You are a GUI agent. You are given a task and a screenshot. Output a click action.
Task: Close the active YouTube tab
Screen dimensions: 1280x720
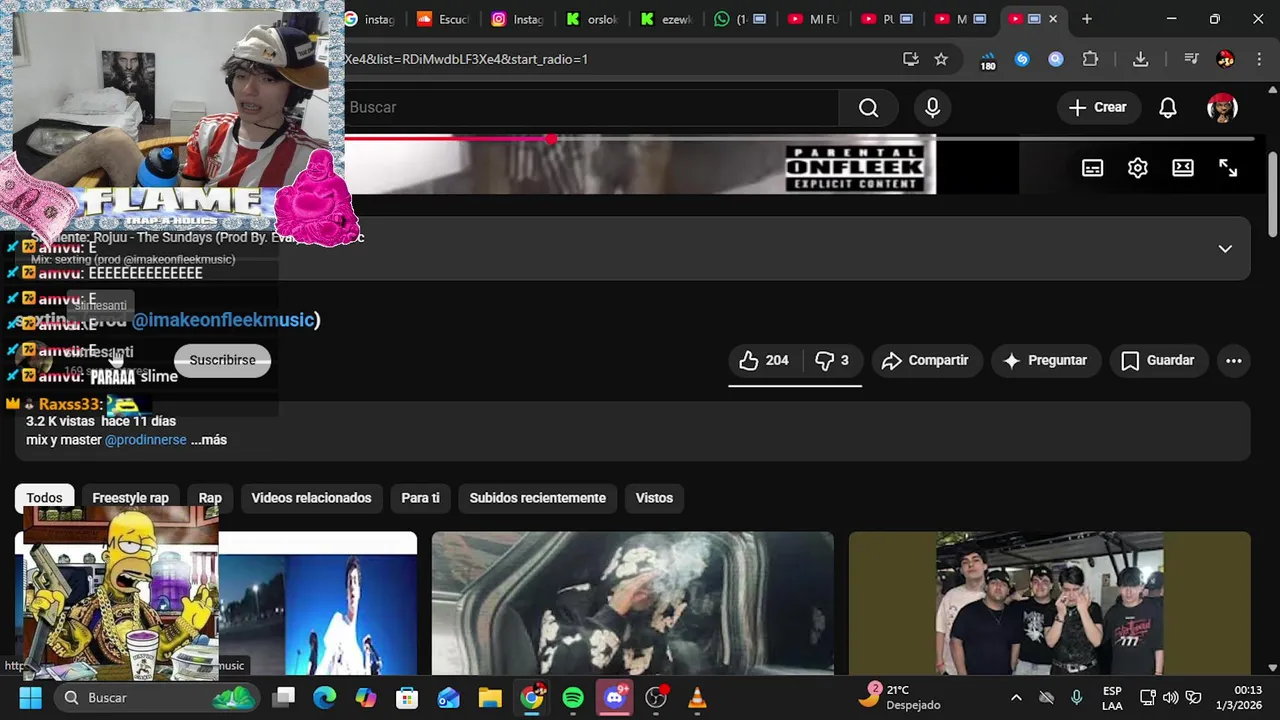coord(1052,19)
